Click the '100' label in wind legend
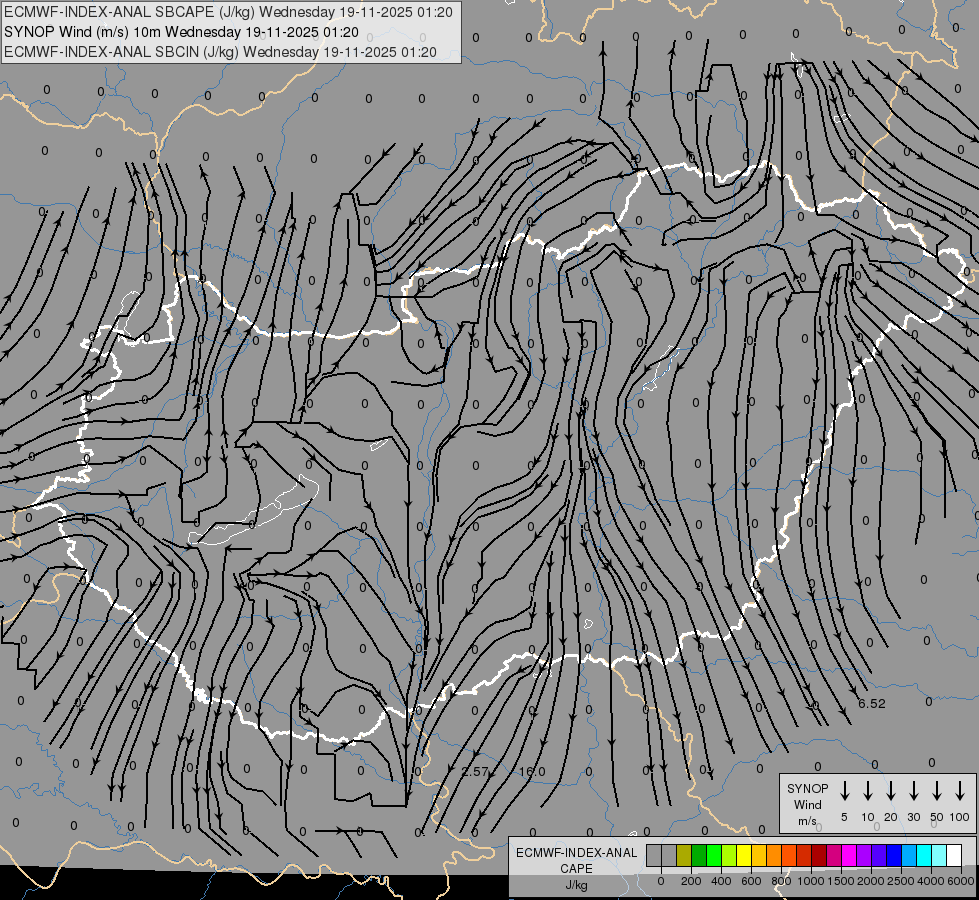Image resolution: width=979 pixels, height=900 pixels. [x=960, y=817]
